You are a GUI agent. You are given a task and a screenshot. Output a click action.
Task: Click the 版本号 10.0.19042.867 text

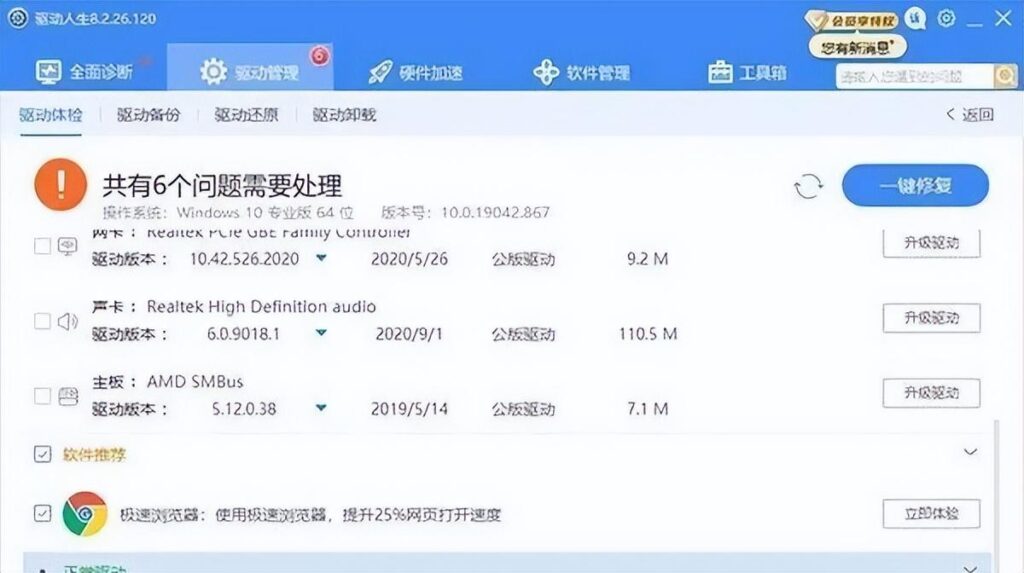pos(466,212)
